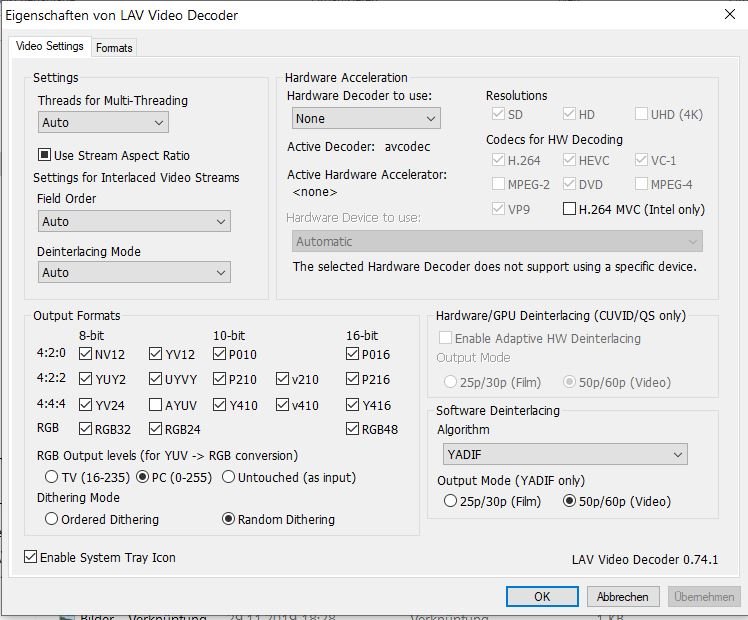Uncheck the v410 output format
Viewport: 748px width, 620px height.
[282, 405]
